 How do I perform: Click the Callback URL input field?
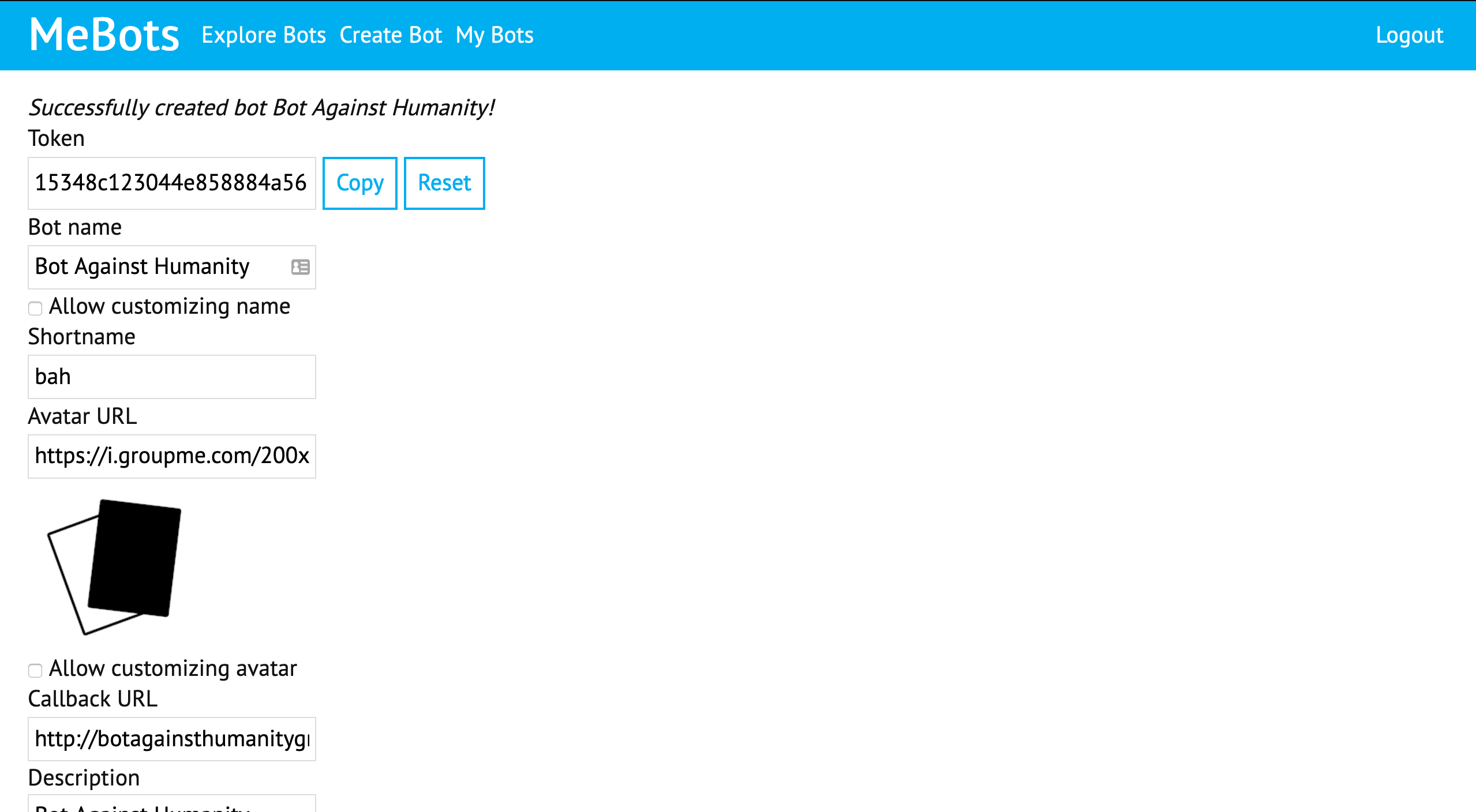point(171,739)
